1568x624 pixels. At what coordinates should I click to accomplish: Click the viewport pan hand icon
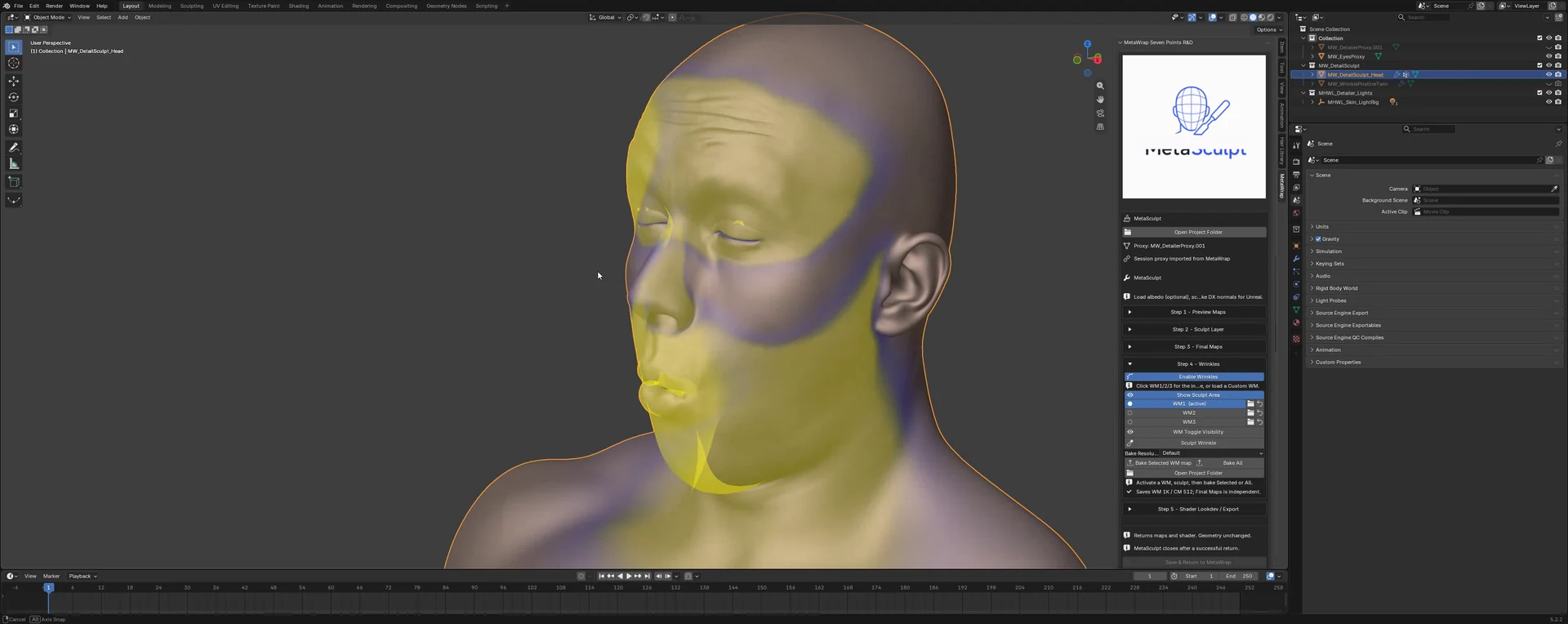point(1100,100)
